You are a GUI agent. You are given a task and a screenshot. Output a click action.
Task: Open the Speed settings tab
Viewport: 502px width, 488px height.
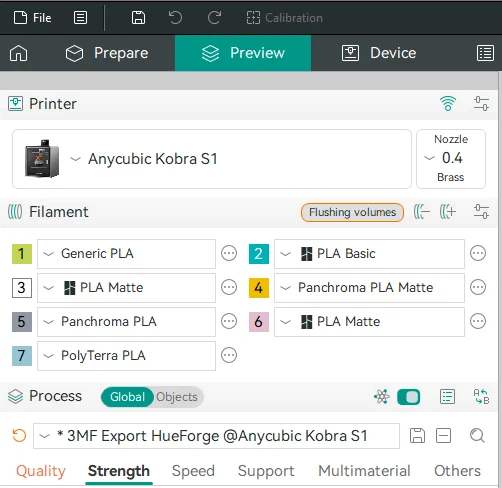coord(193,471)
